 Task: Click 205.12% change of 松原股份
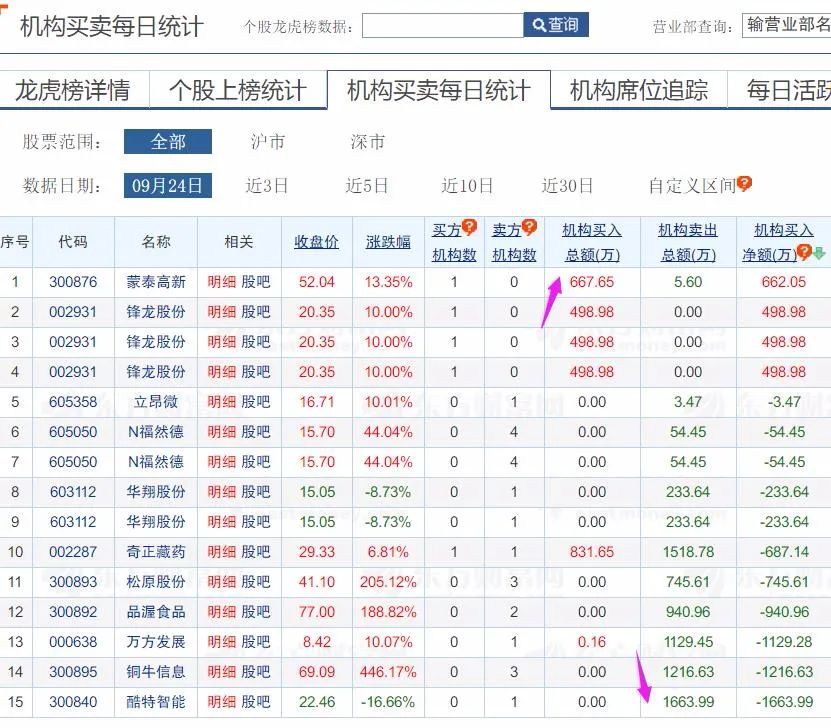[388, 582]
